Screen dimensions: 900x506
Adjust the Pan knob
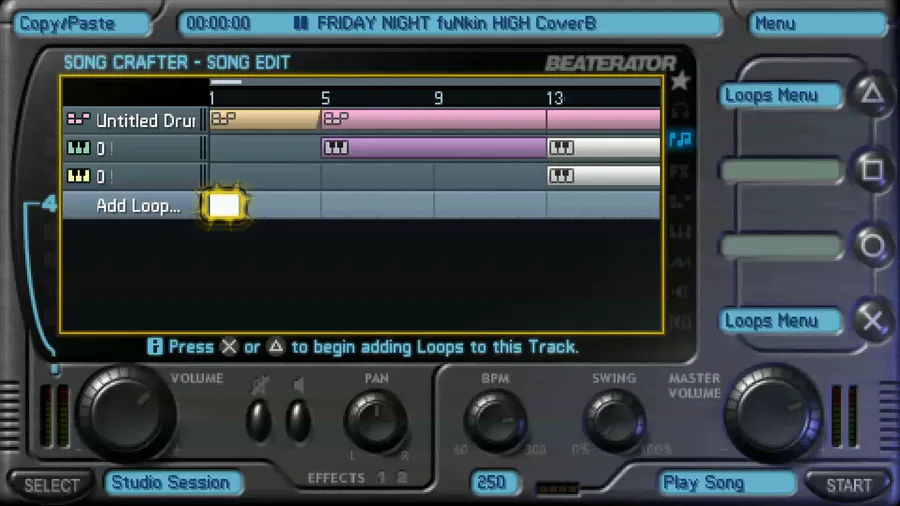tap(376, 422)
